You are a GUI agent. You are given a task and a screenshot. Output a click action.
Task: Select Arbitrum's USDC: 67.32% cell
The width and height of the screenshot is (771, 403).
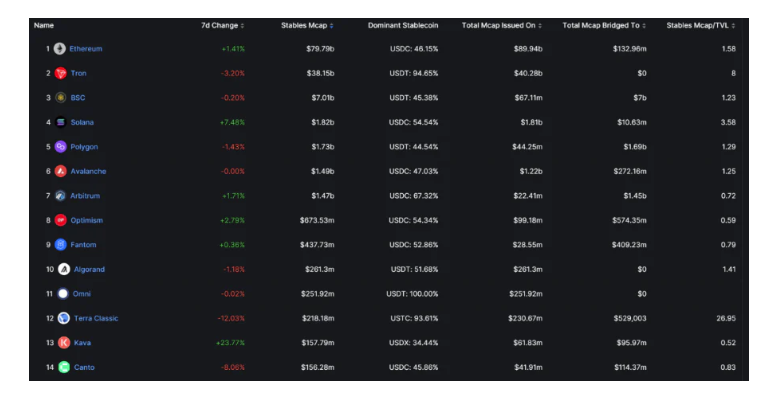click(x=414, y=196)
